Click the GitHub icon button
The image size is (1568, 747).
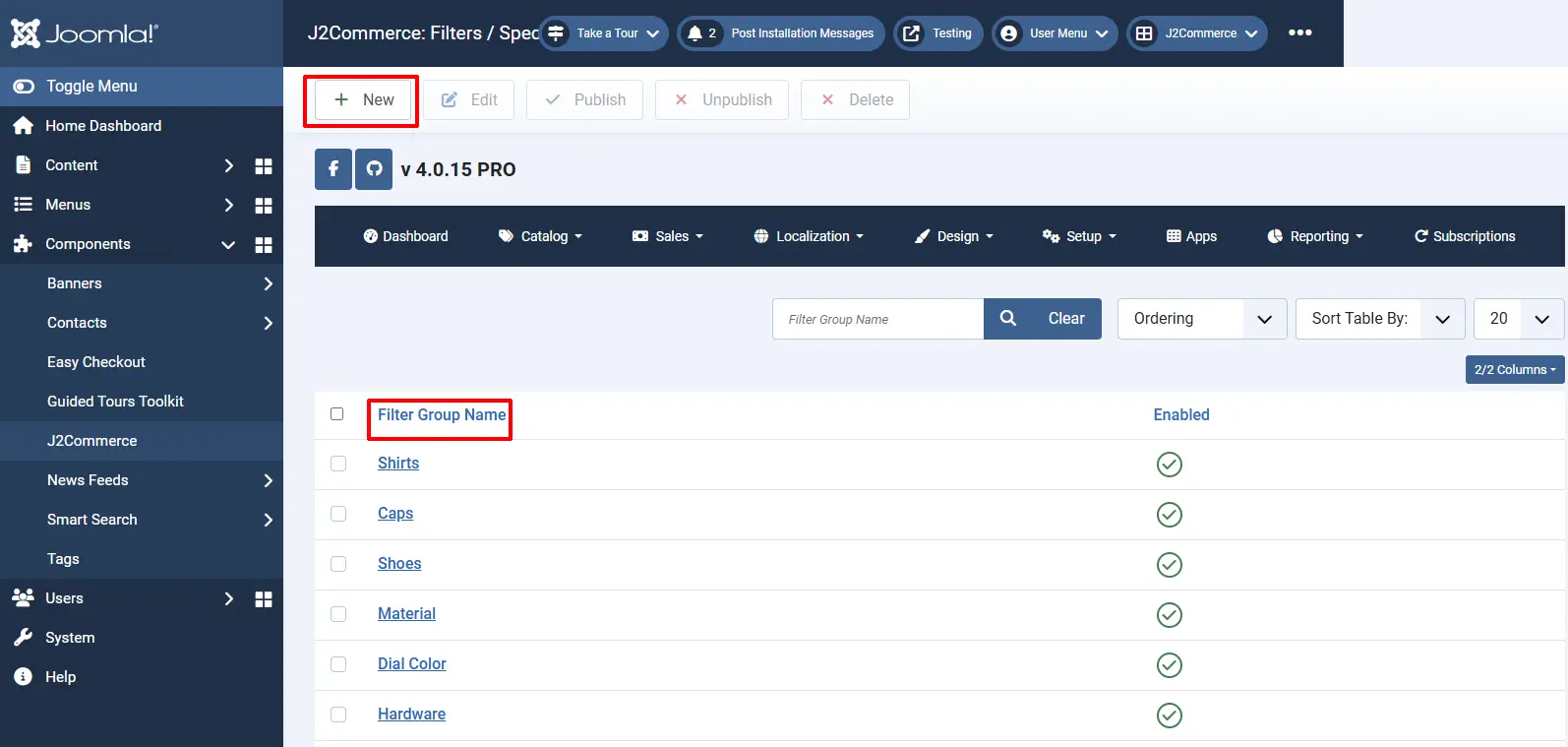click(x=374, y=169)
